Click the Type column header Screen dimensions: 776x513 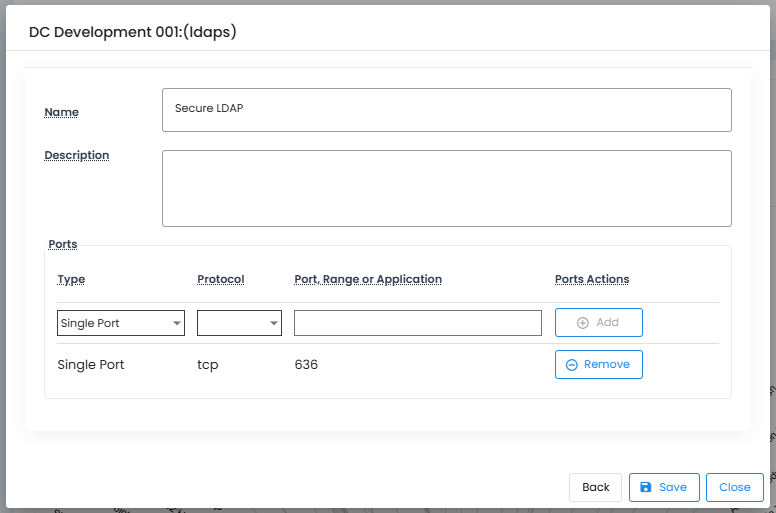(71, 279)
